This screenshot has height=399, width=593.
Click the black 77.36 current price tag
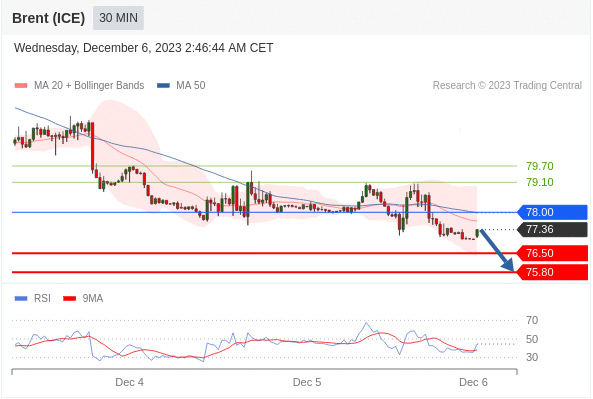pos(552,229)
